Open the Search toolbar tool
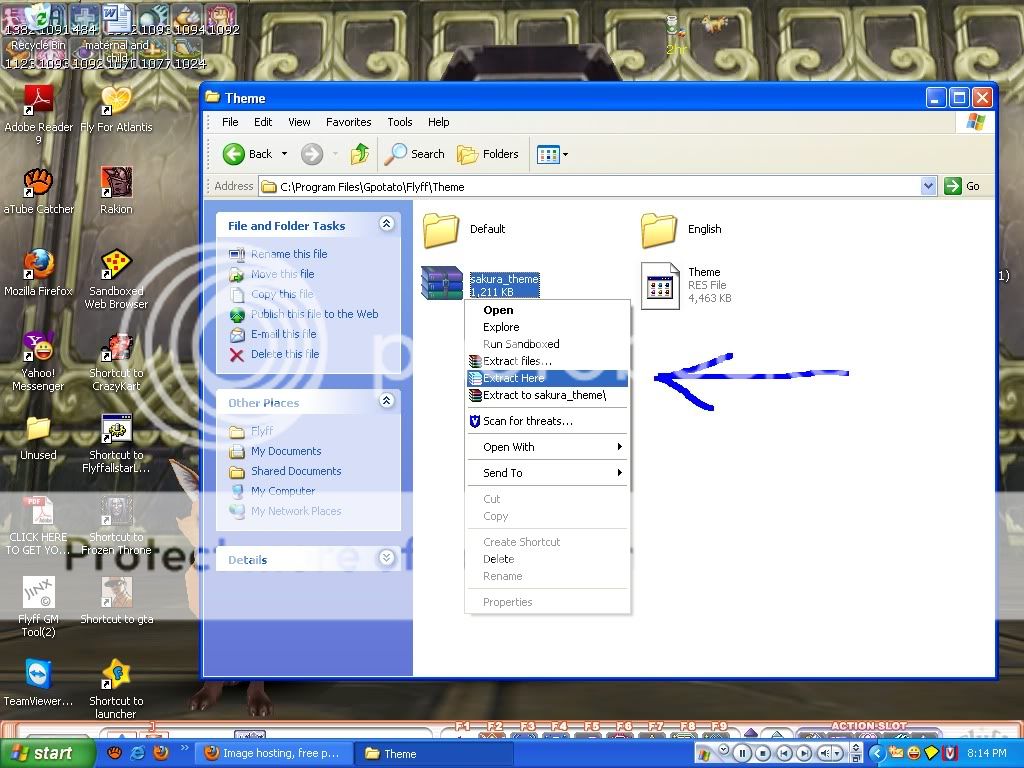1024x768 pixels. 415,154
